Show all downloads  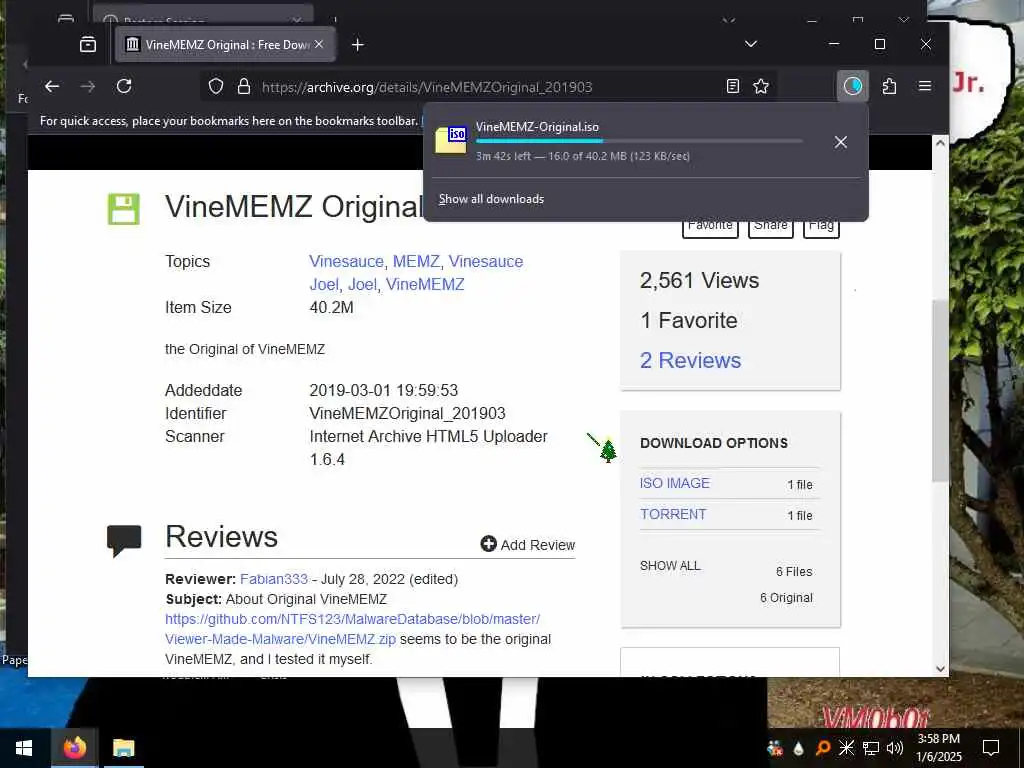tap(491, 199)
